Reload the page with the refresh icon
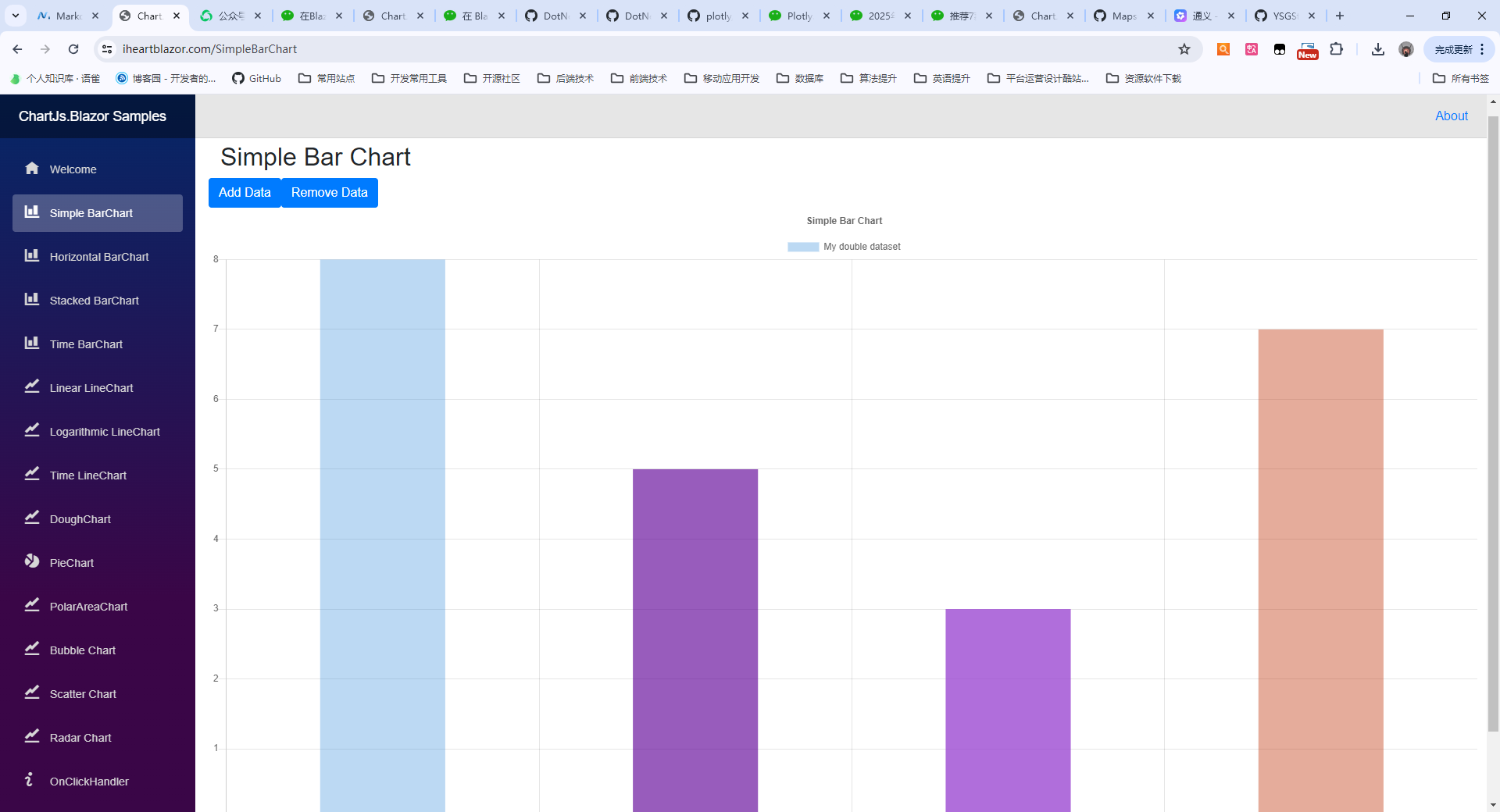This screenshot has width=1500, height=812. 73,49
